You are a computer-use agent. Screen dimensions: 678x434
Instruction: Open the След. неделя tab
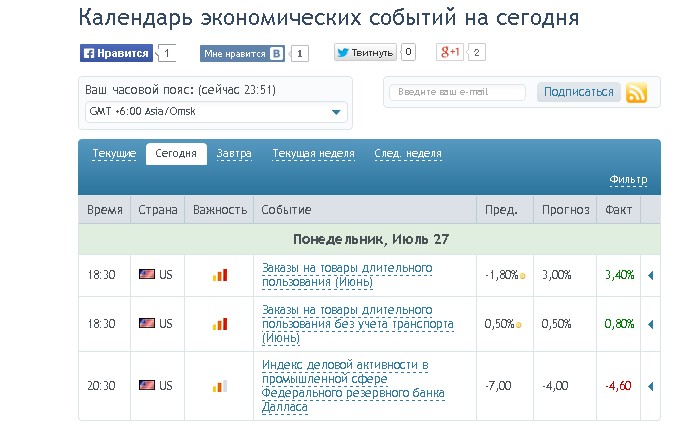coord(408,153)
